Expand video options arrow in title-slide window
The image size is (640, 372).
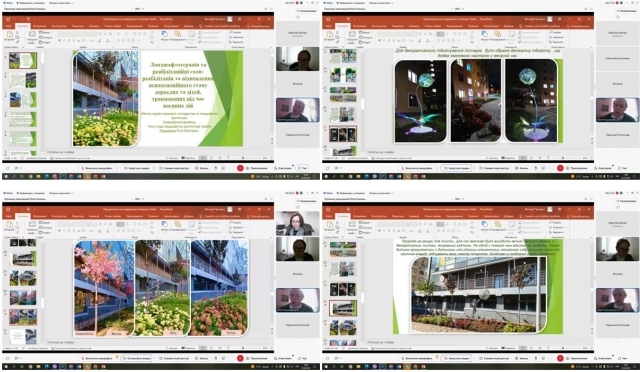point(154,168)
